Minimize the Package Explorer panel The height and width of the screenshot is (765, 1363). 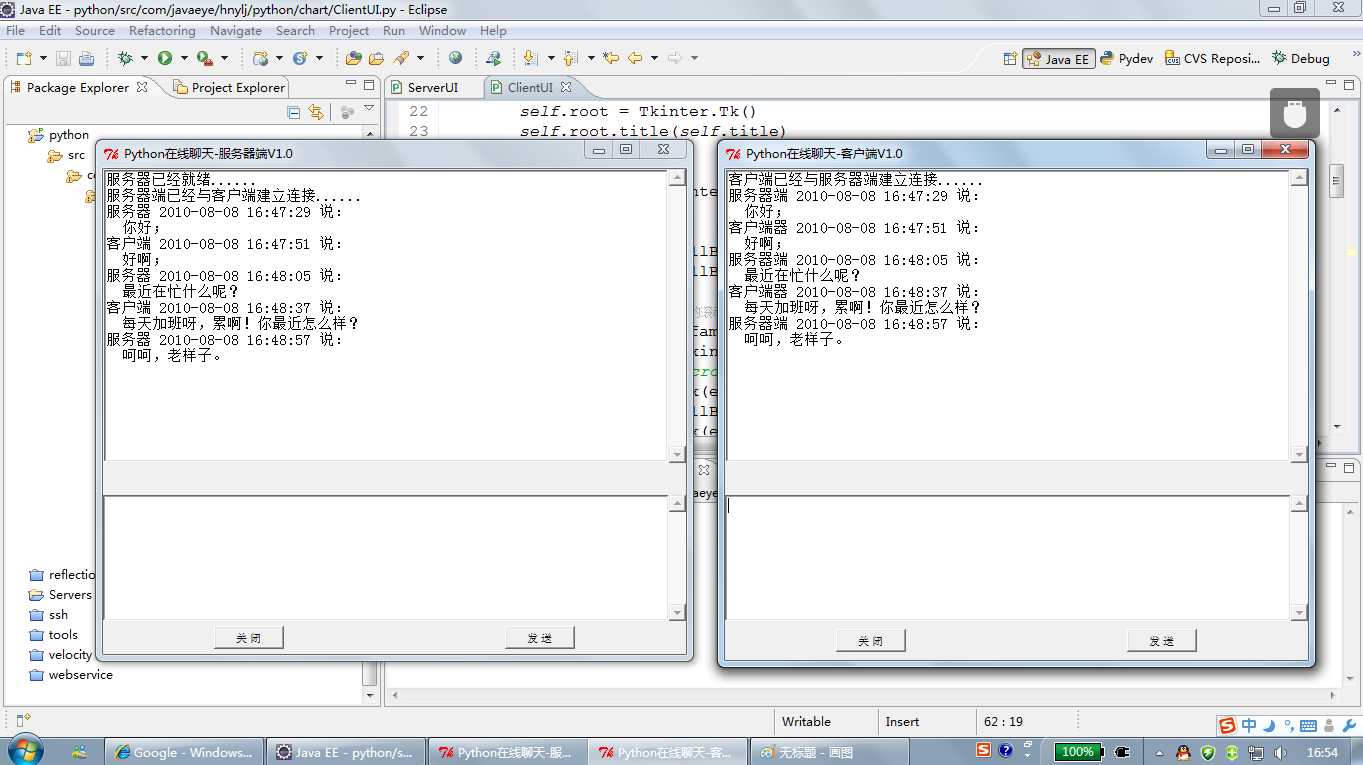coord(351,85)
